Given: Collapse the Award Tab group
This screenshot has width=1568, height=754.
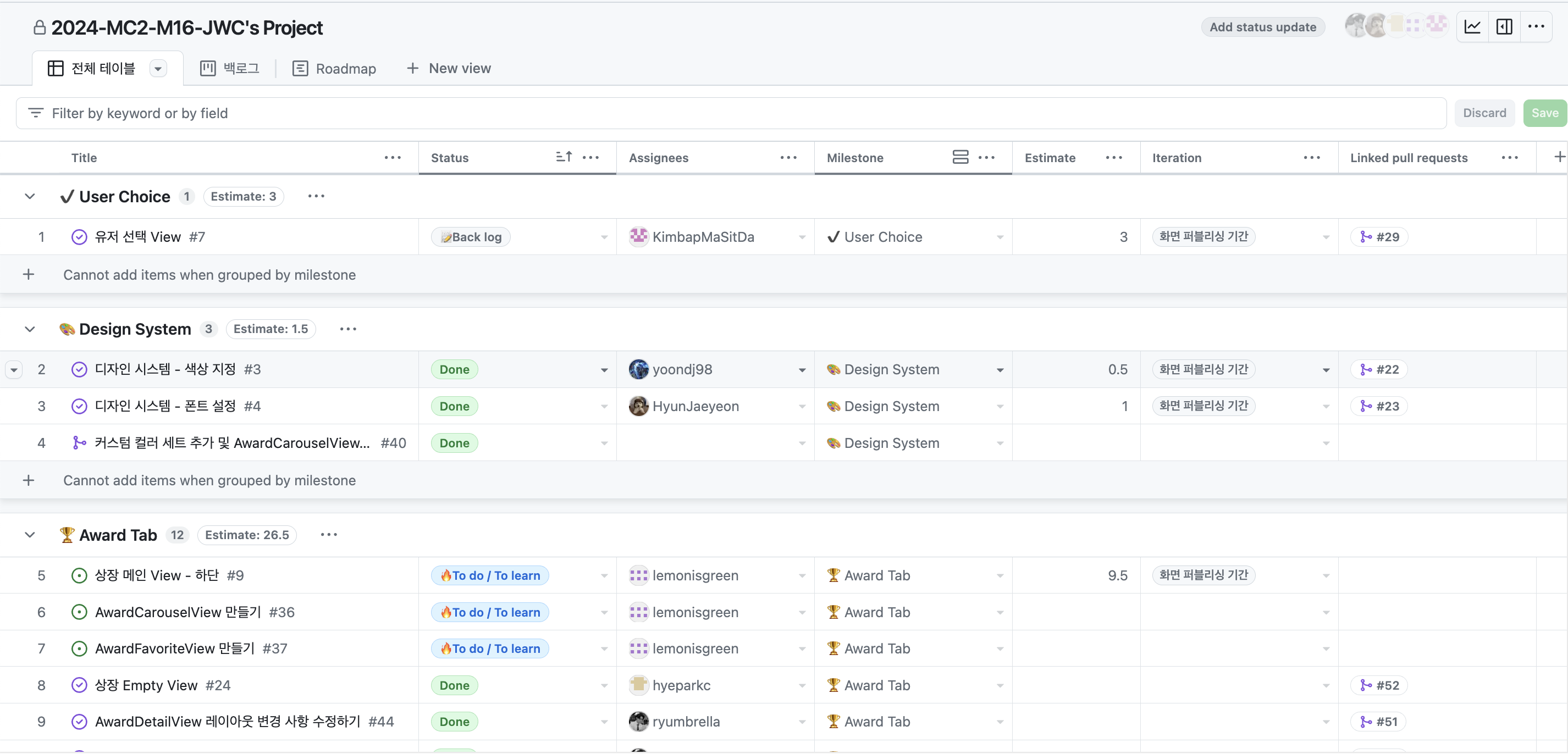Looking at the screenshot, I should click(30, 535).
